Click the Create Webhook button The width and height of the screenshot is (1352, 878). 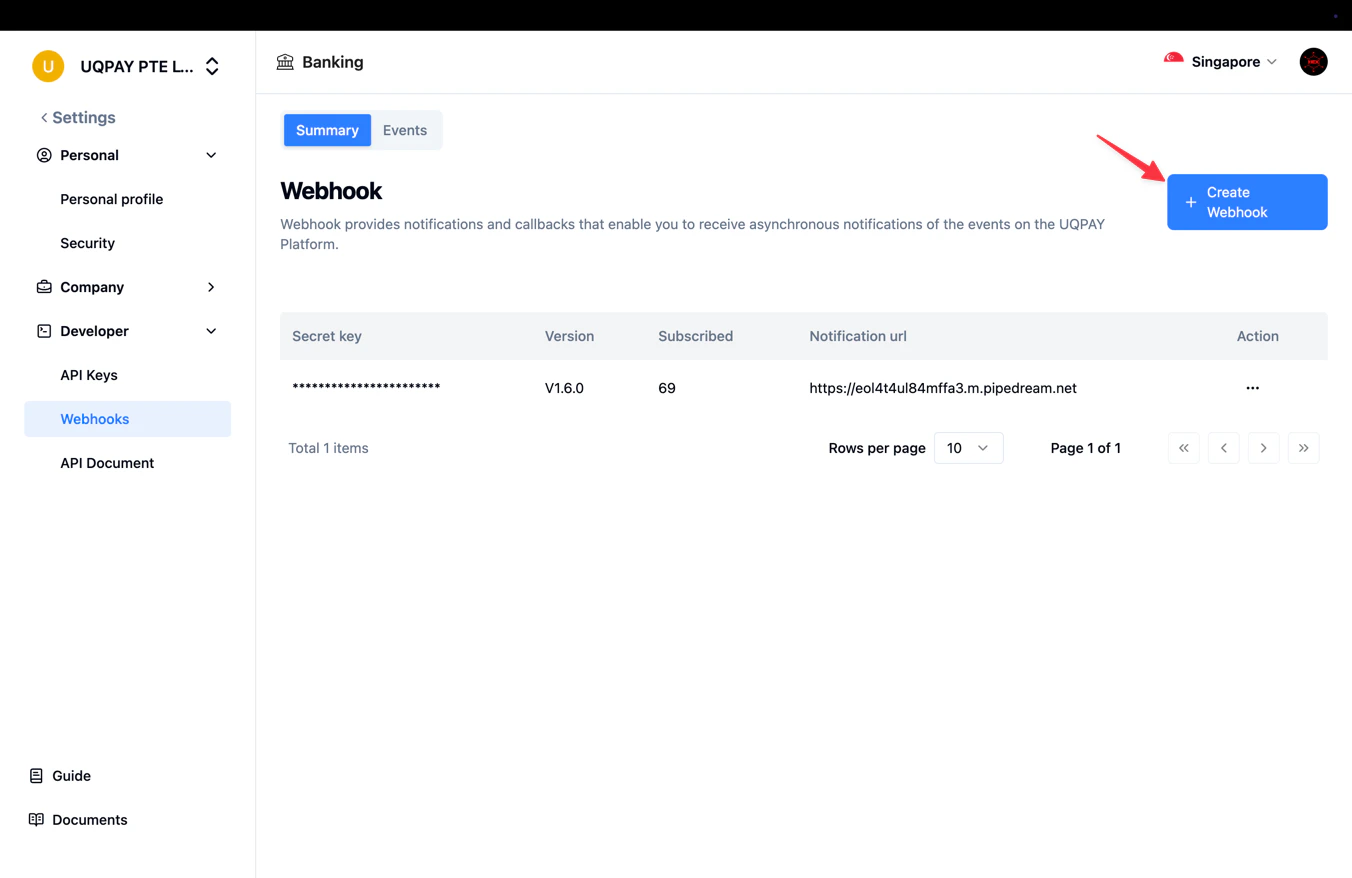click(x=1247, y=202)
